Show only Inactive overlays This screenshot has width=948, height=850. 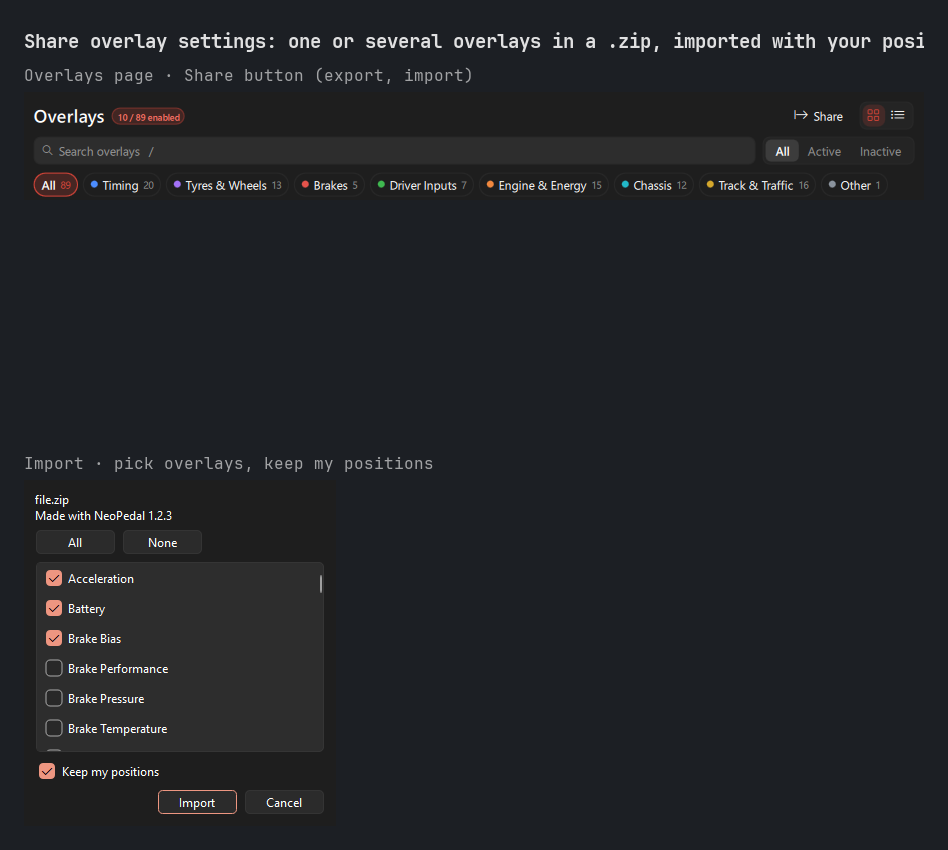click(x=880, y=151)
